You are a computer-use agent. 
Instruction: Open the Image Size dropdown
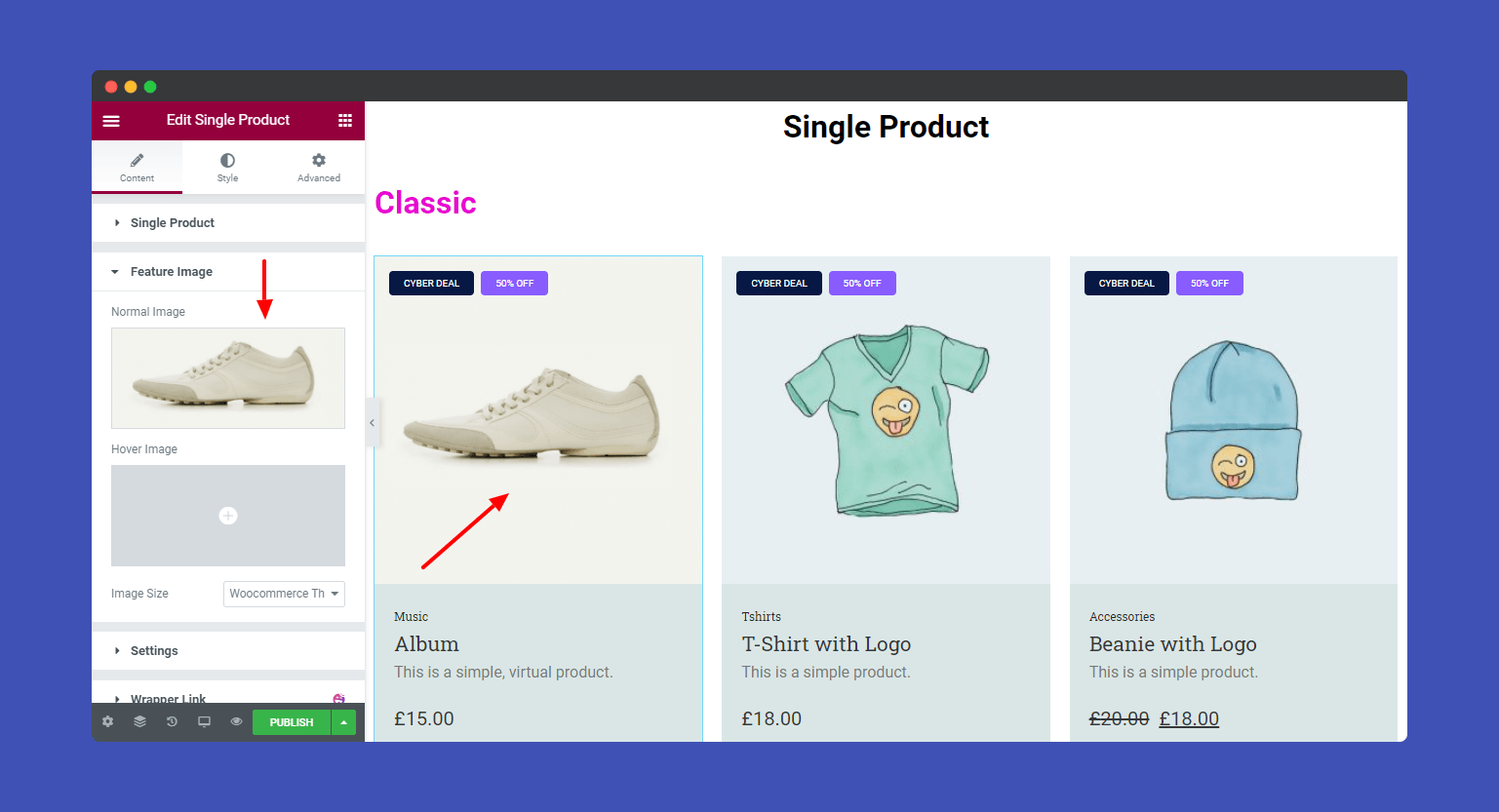[x=284, y=594]
